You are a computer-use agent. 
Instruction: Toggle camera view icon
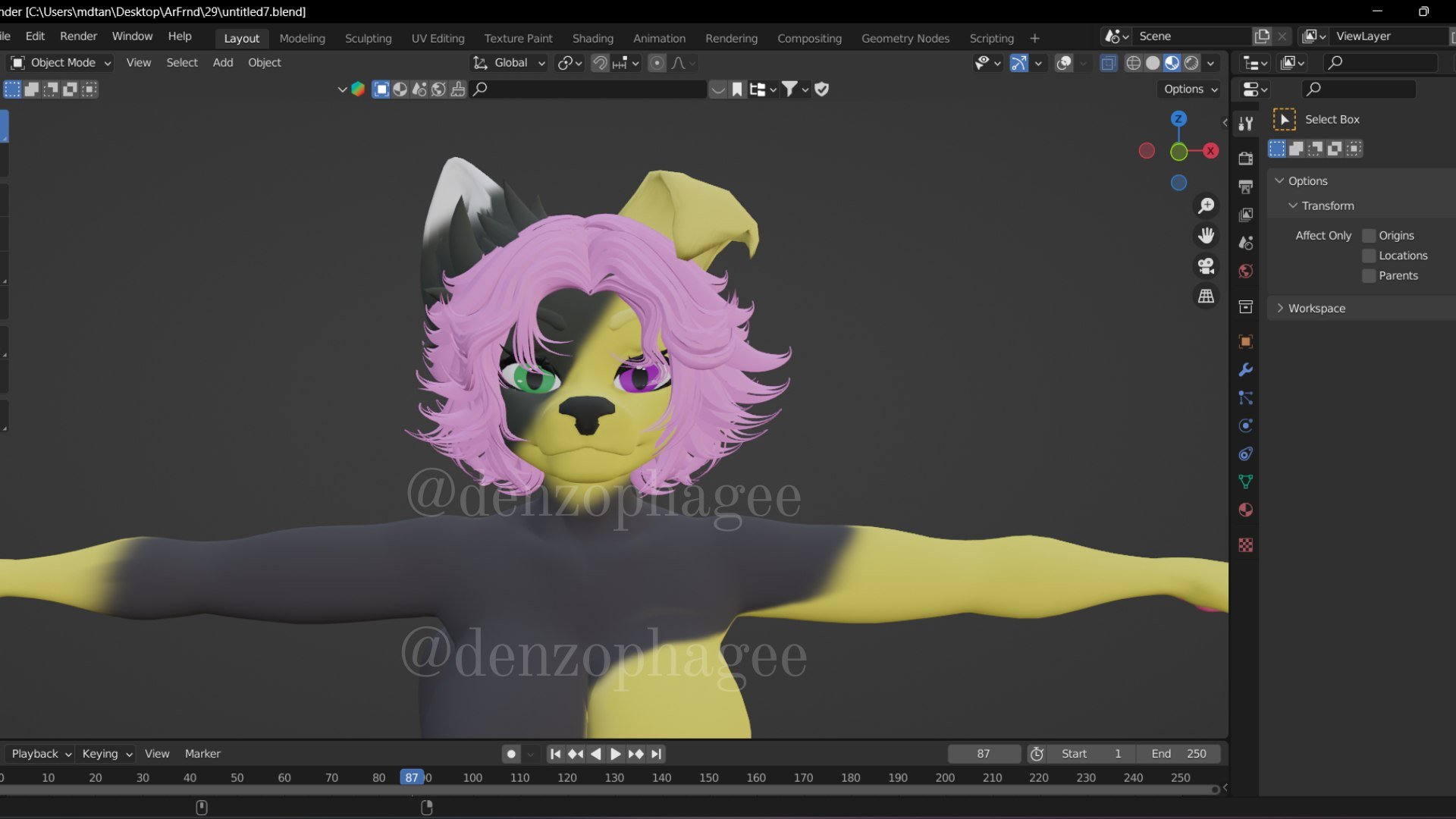[x=1206, y=266]
